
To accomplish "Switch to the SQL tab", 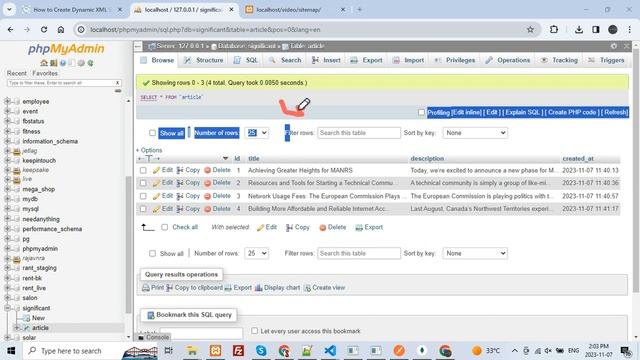I will (246, 60).
